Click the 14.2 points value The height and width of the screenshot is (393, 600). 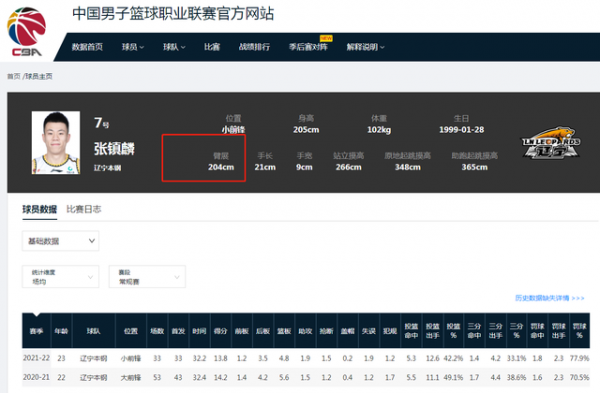tap(220, 378)
